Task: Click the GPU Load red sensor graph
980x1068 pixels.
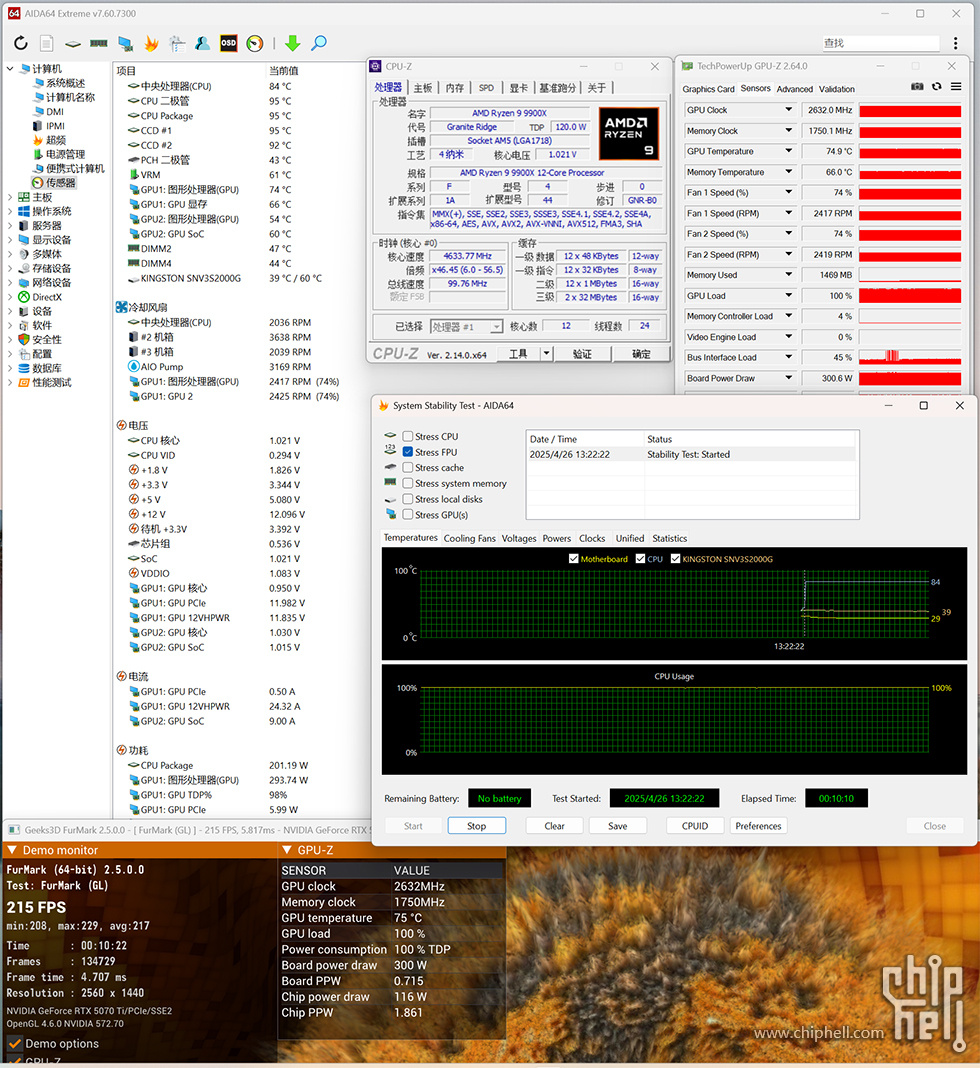Action: [910, 296]
